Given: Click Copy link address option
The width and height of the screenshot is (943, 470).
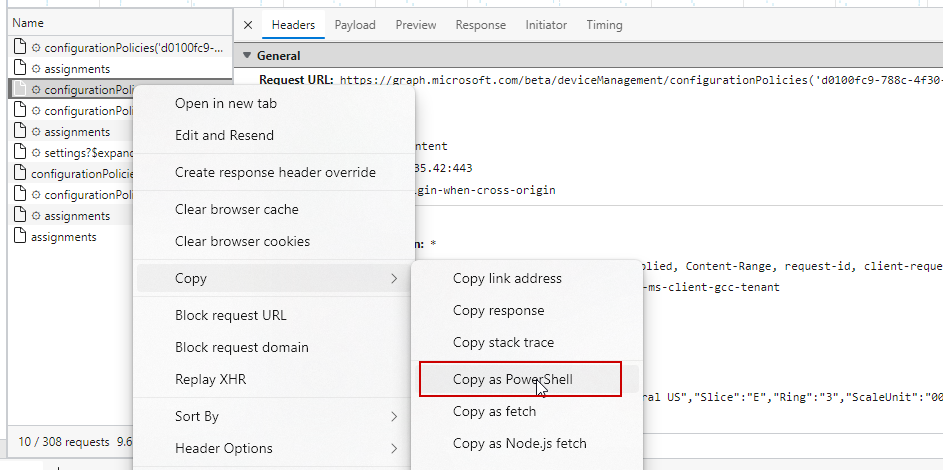Looking at the screenshot, I should (507, 278).
